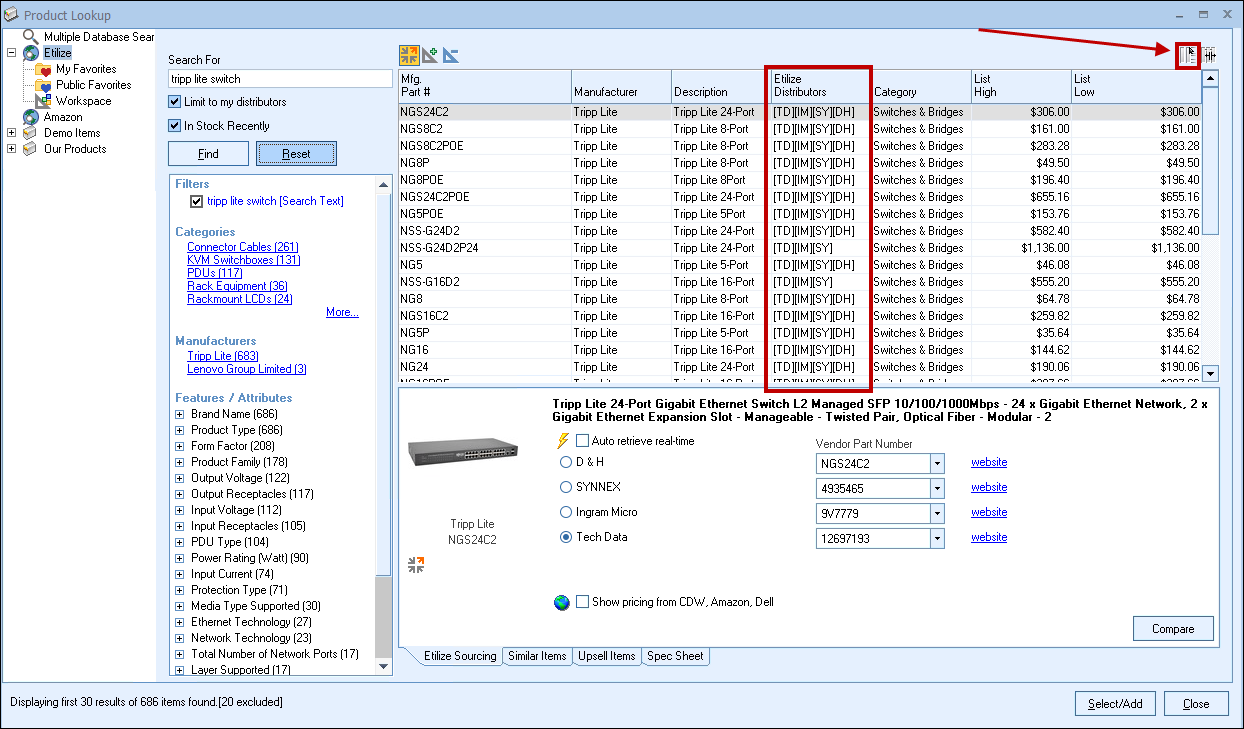
Task: Open SYNNEX vendor part number dropdown
Action: [937, 488]
